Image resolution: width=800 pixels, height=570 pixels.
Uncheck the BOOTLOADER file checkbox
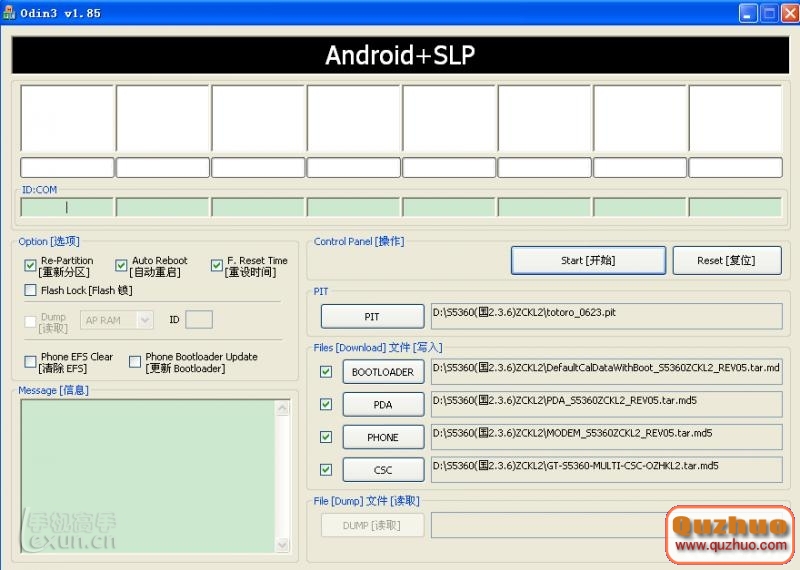click(x=326, y=372)
